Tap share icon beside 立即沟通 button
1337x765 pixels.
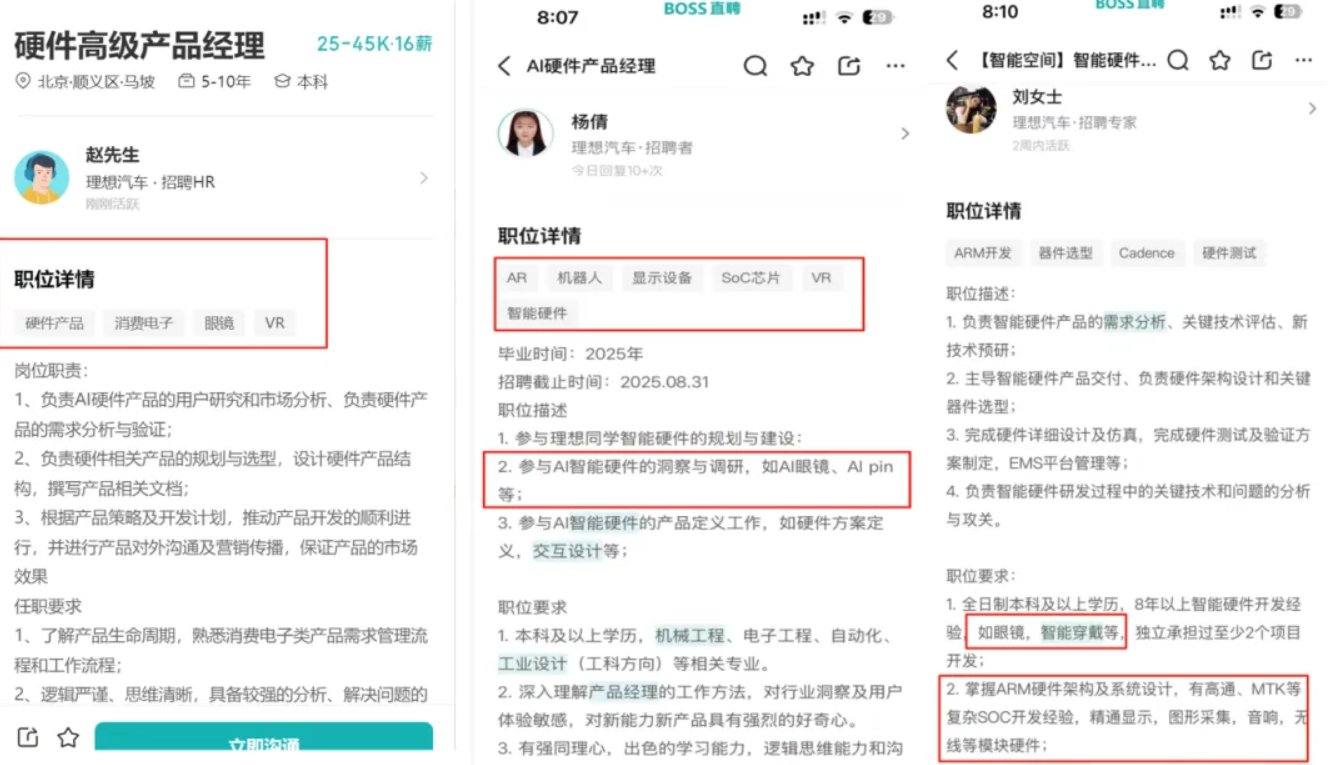28,738
